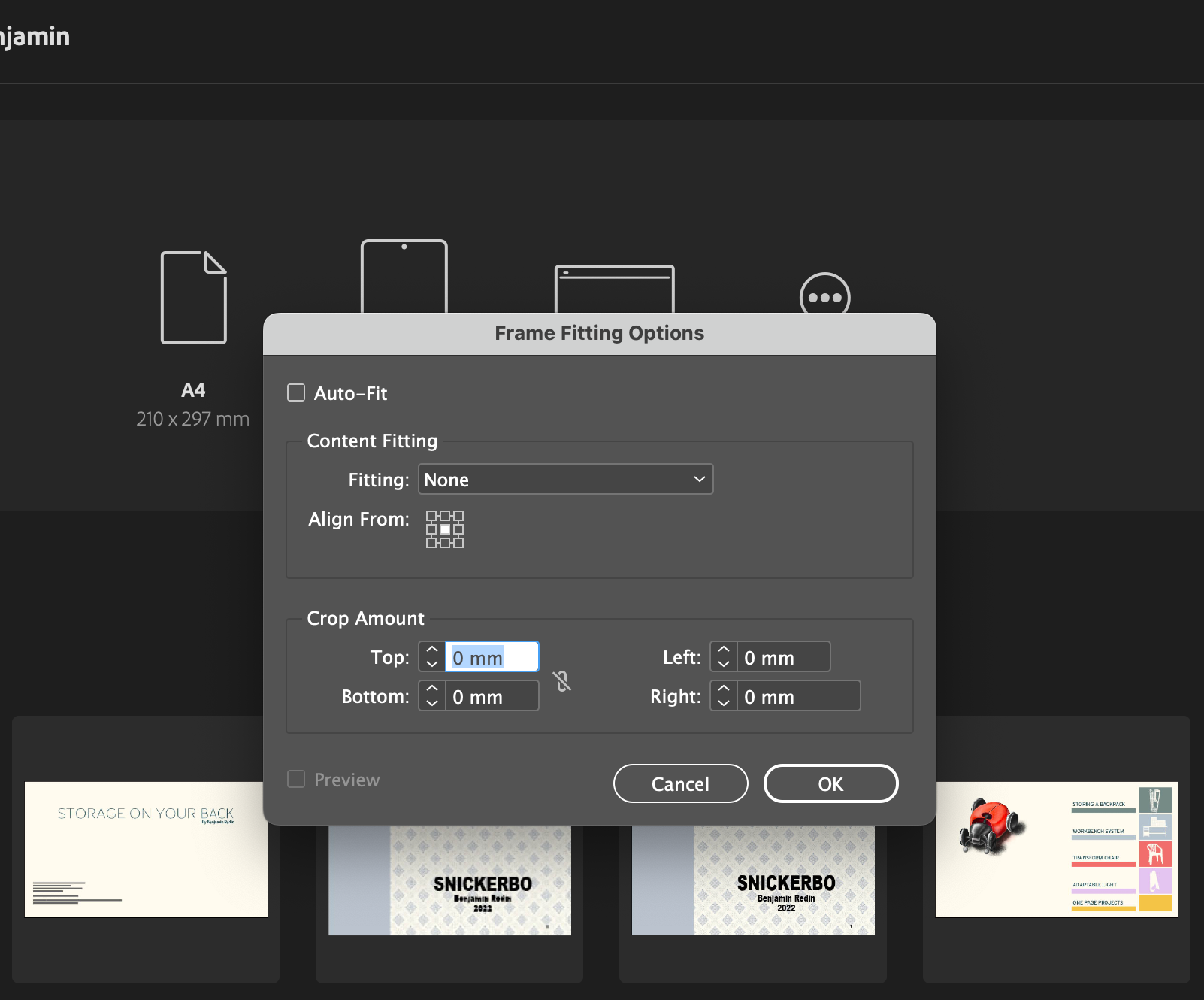Click the chain link icon beside crop fields

(x=562, y=680)
